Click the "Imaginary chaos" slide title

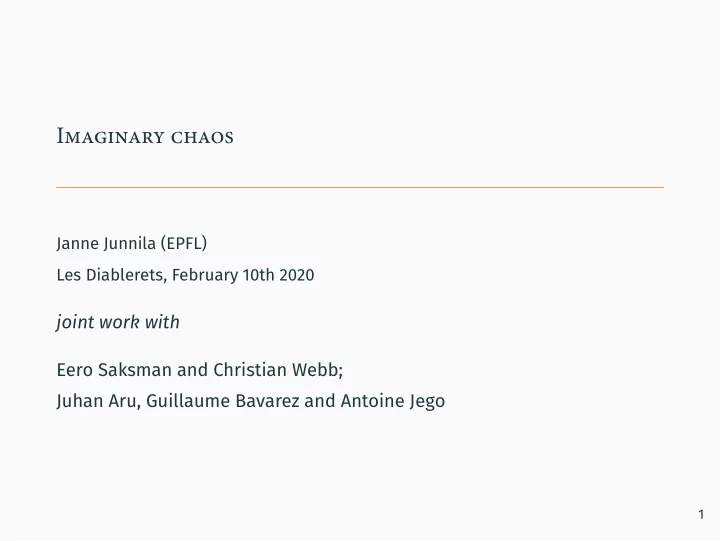145,136
